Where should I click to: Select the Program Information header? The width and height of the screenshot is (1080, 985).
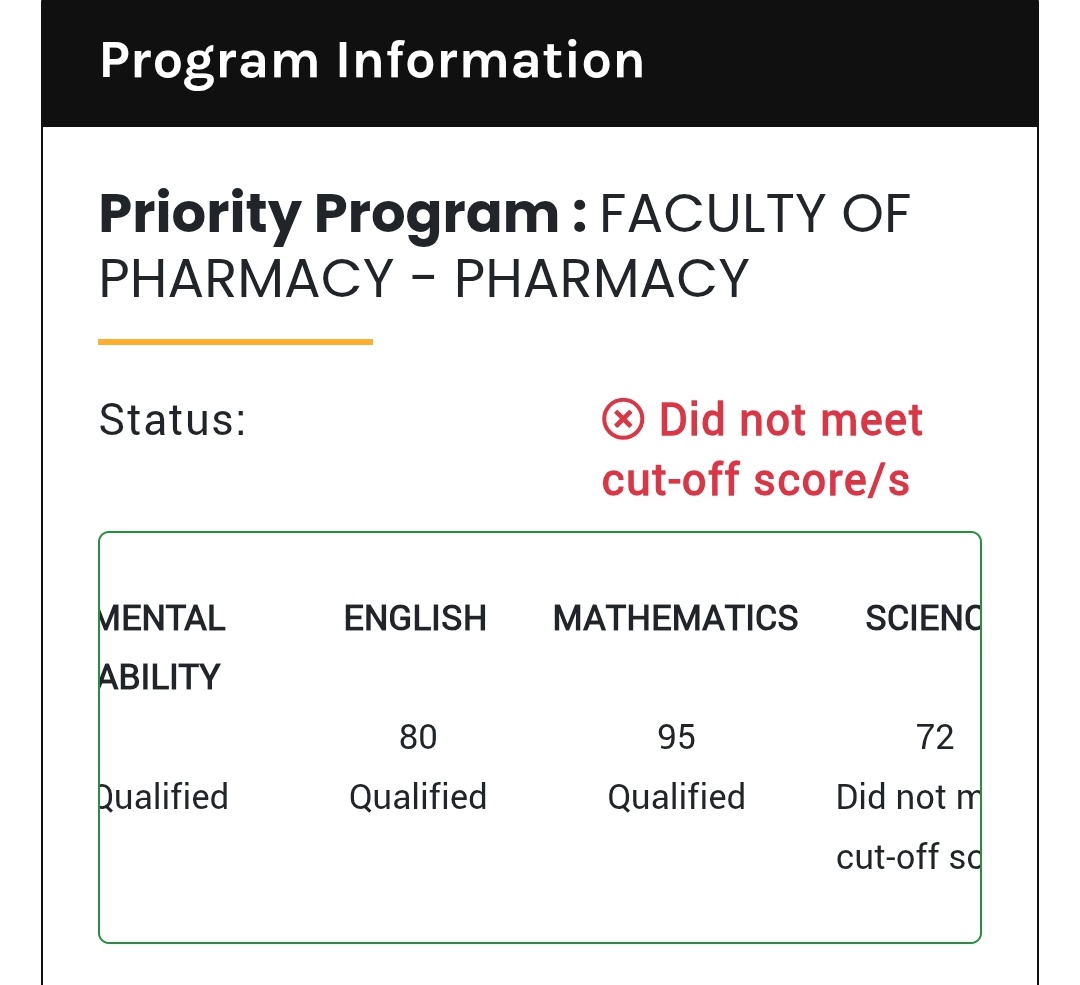[372, 61]
